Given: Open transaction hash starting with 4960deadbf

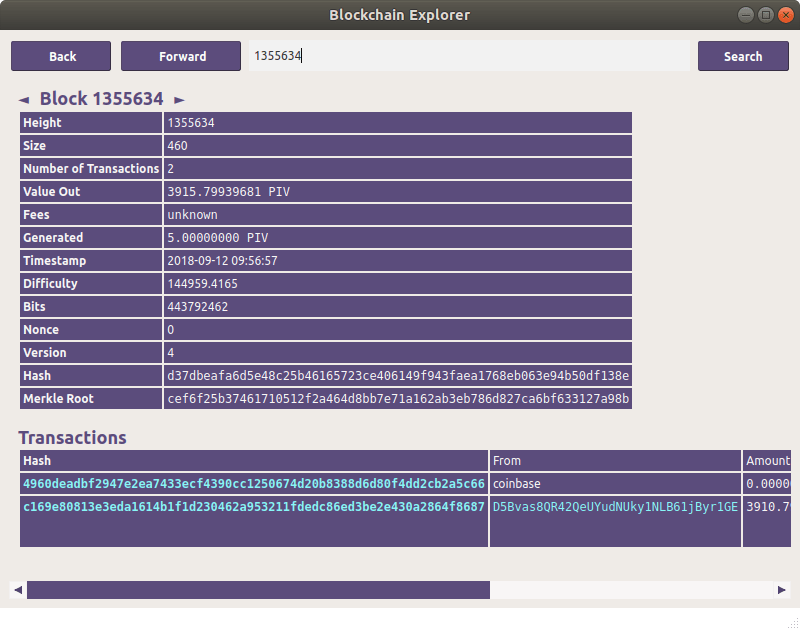Looking at the screenshot, I should [254, 484].
